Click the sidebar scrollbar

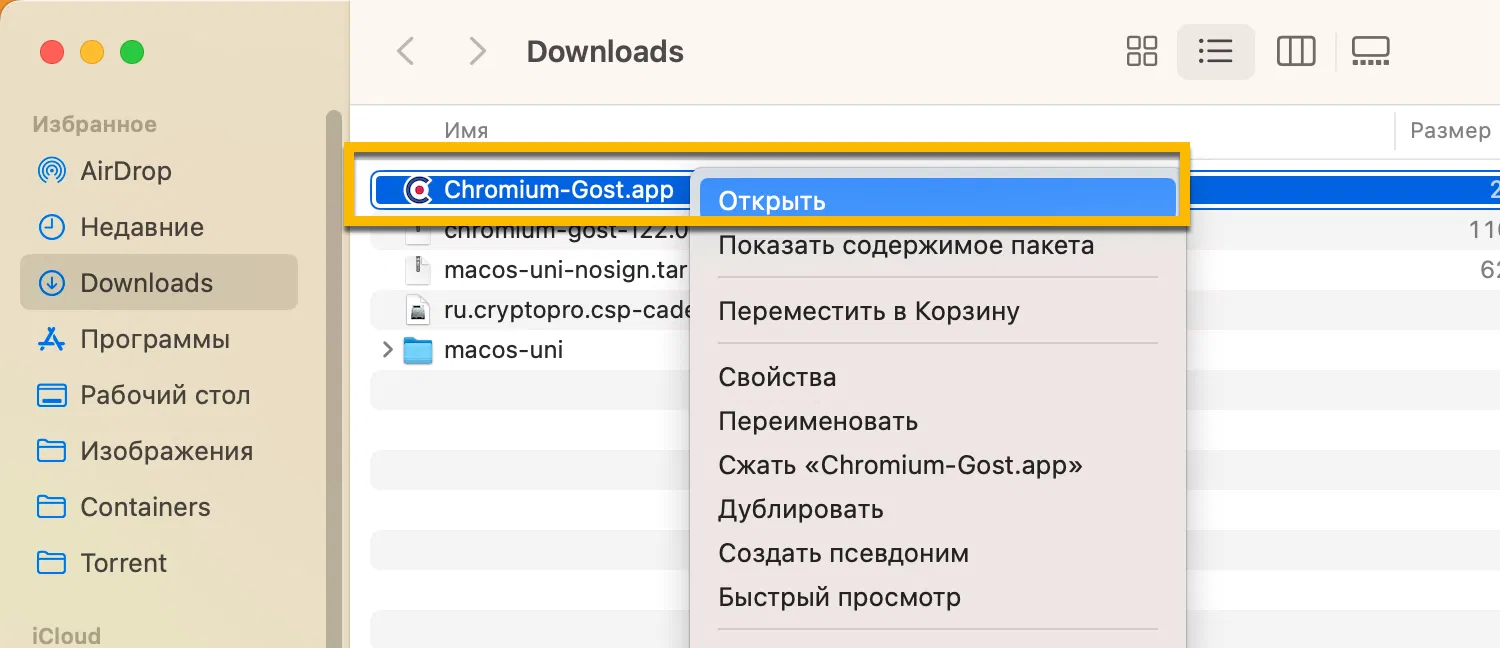pos(334,380)
